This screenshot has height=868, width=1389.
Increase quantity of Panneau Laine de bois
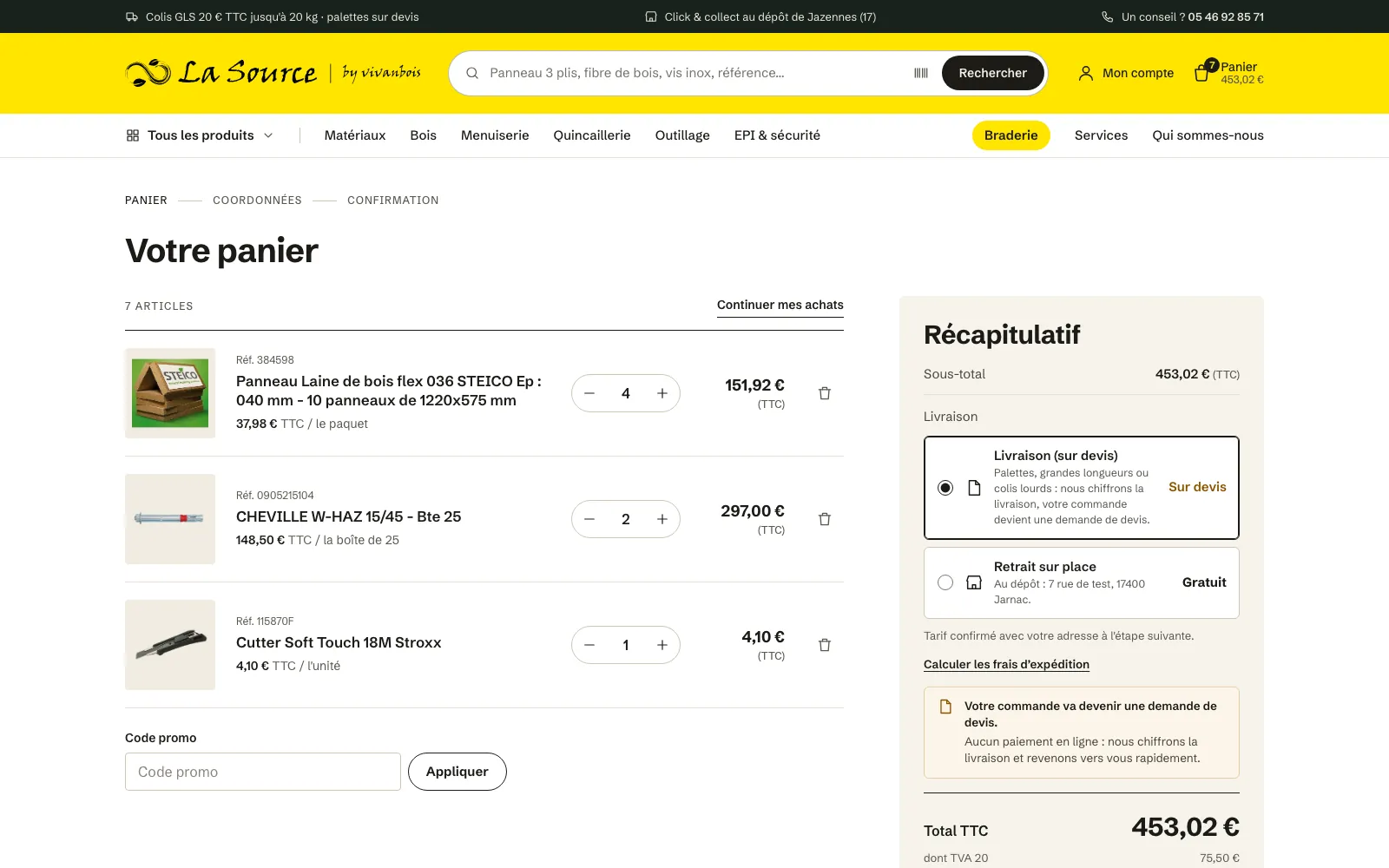(x=662, y=393)
